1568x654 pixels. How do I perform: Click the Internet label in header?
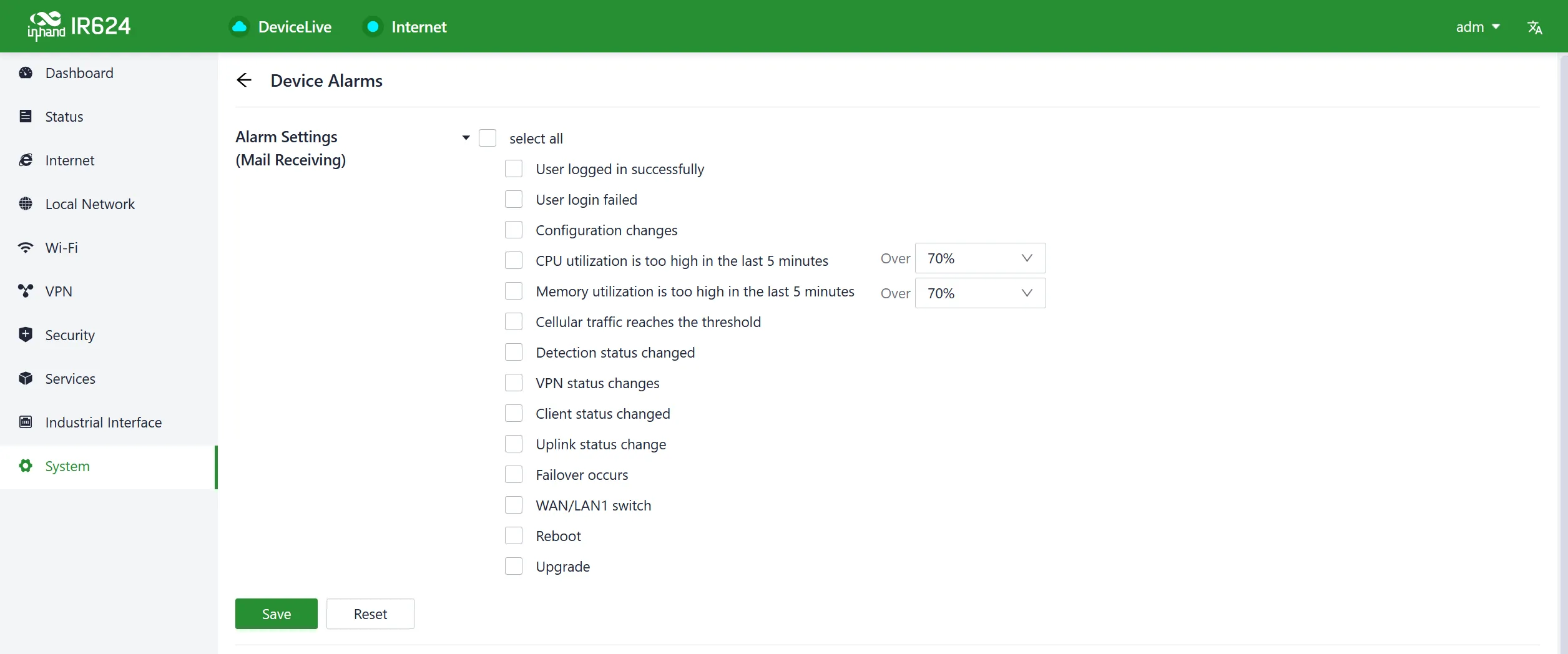coord(419,27)
